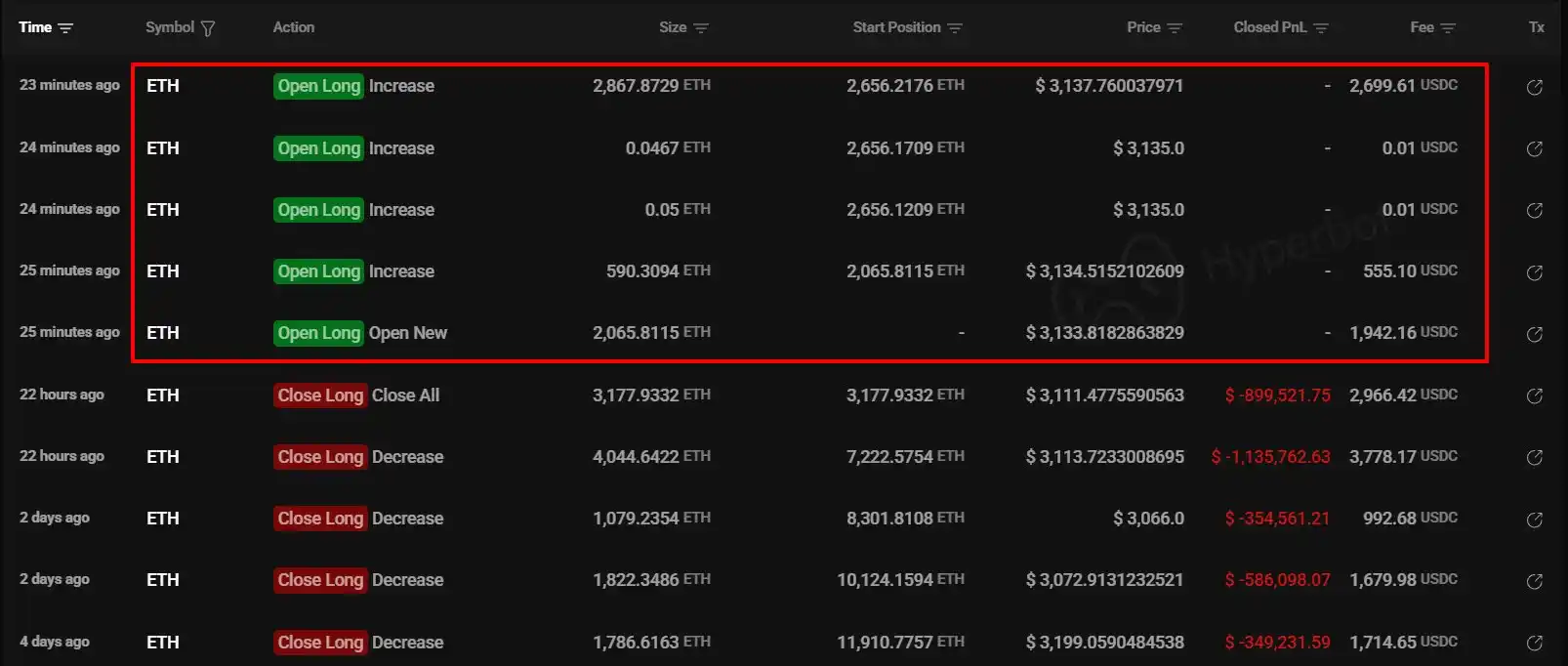Open transaction link for 2,065.8115 ETH Open New row
1568x666 pixels.
[1534, 334]
